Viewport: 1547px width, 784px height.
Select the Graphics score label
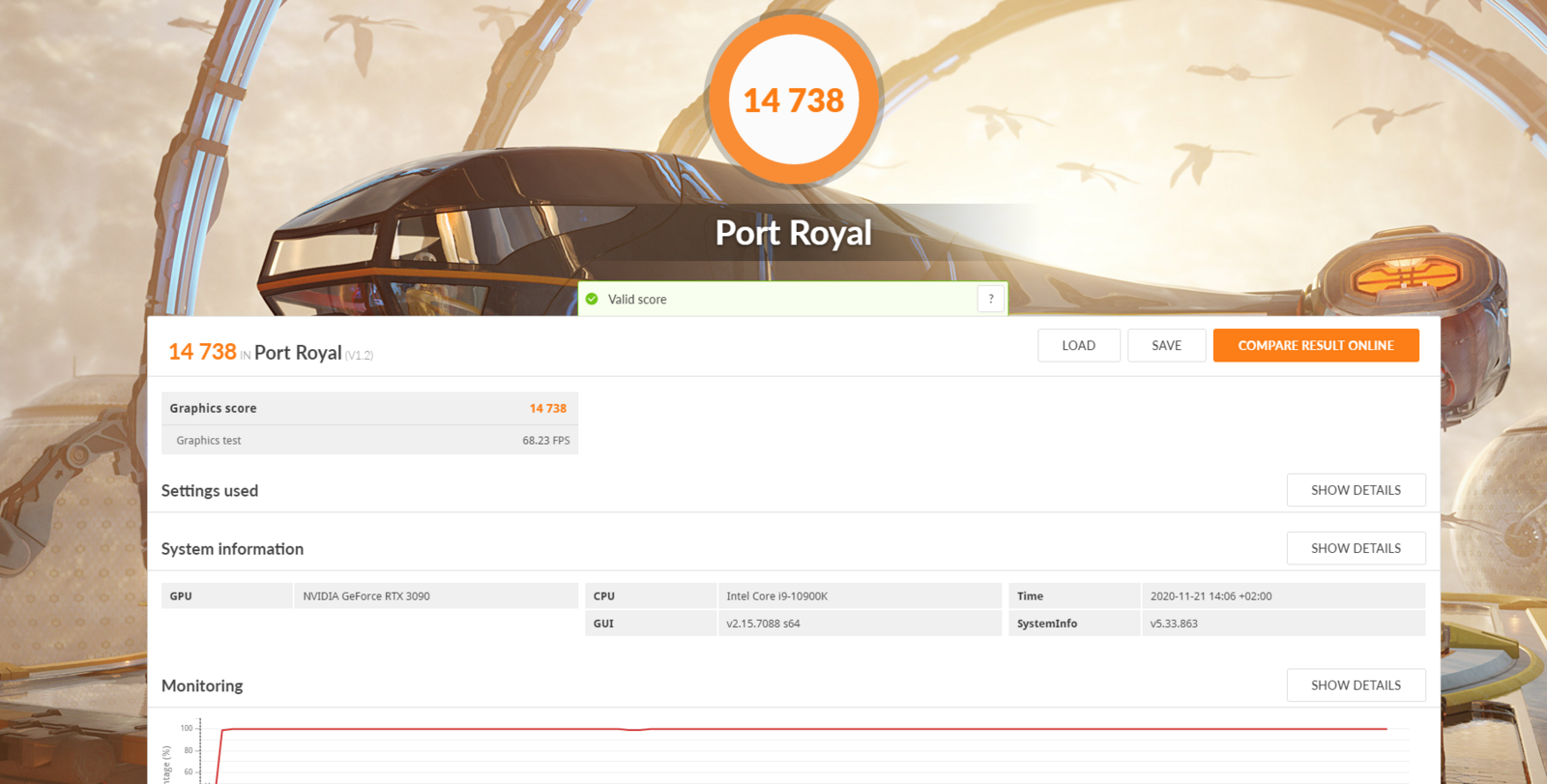click(213, 408)
